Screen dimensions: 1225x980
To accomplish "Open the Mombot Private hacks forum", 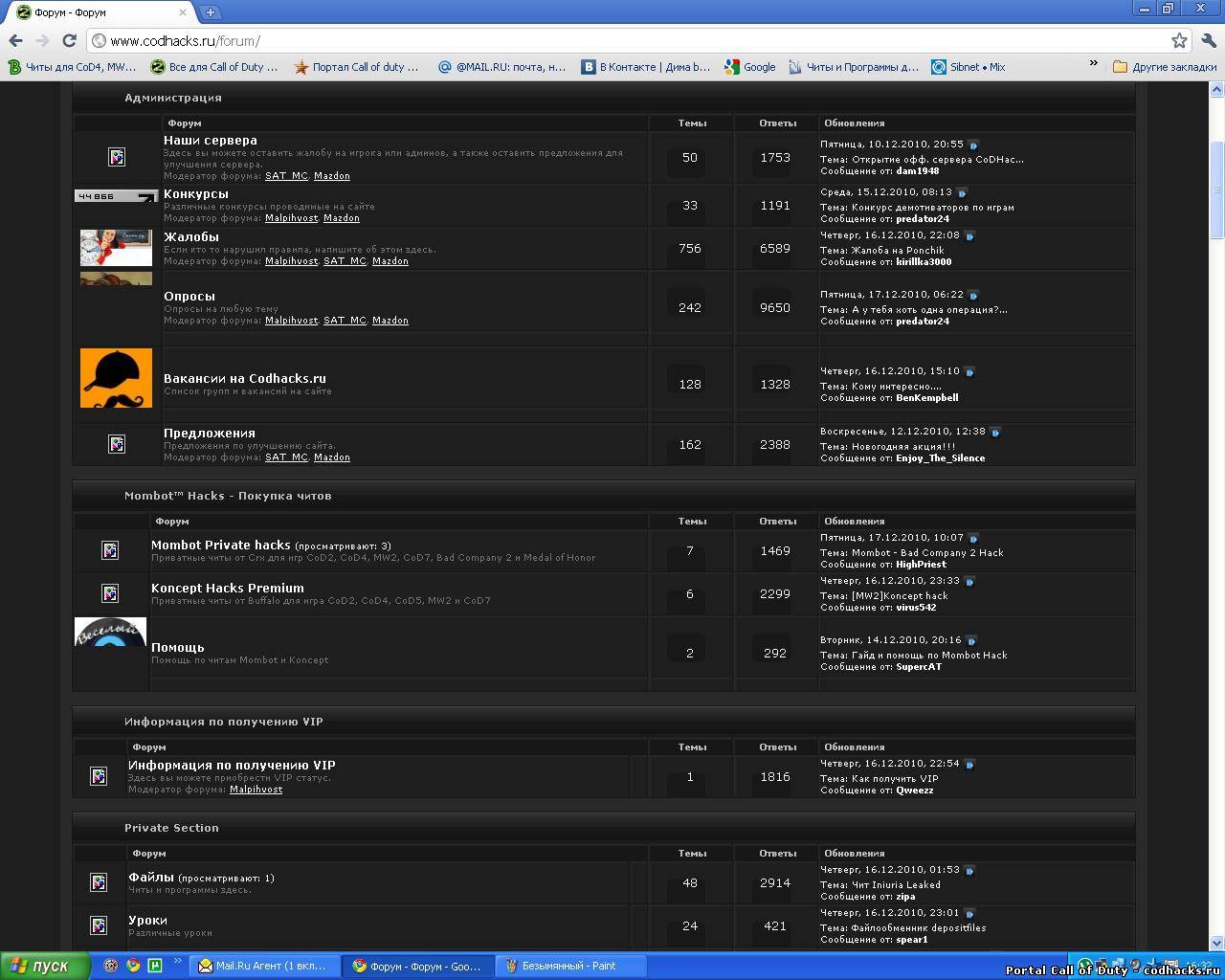I will click(220, 546).
